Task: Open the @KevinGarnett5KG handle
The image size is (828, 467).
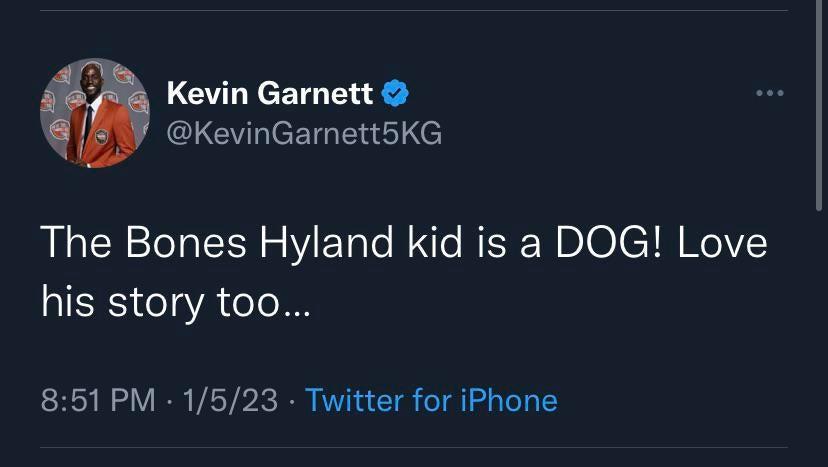Action: (303, 133)
